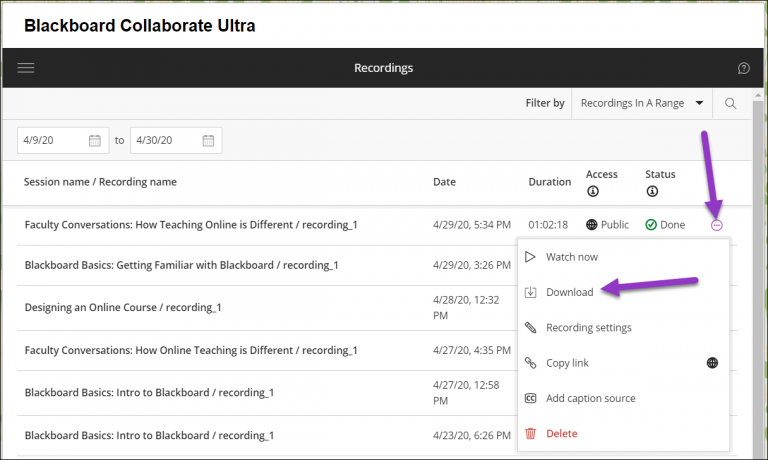Image resolution: width=768 pixels, height=460 pixels.
Task: Click the start date field 4/9/20
Action: [x=52, y=140]
